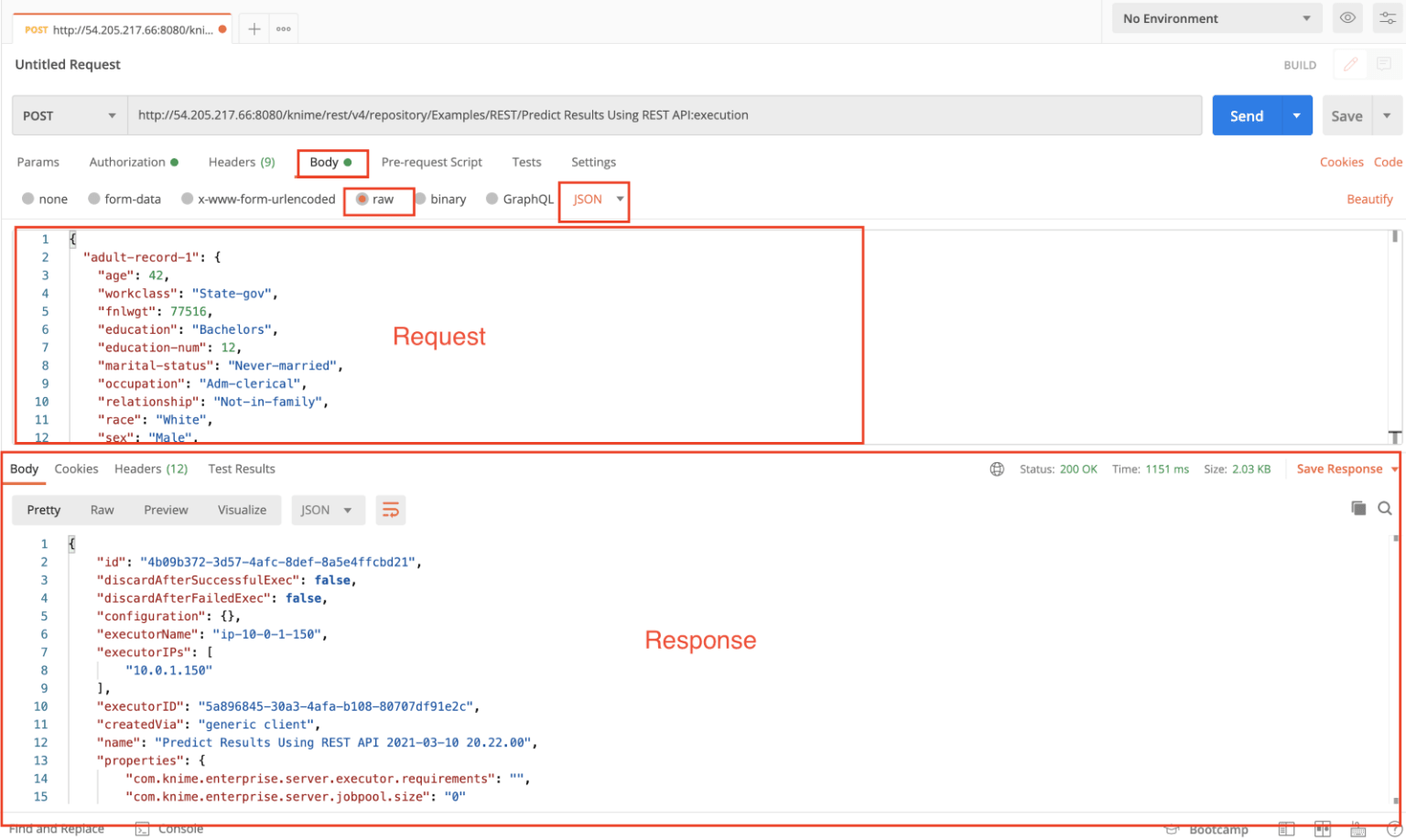This screenshot has height=840, width=1406.
Task: Open the No Environment dropdown
Action: click(1217, 18)
